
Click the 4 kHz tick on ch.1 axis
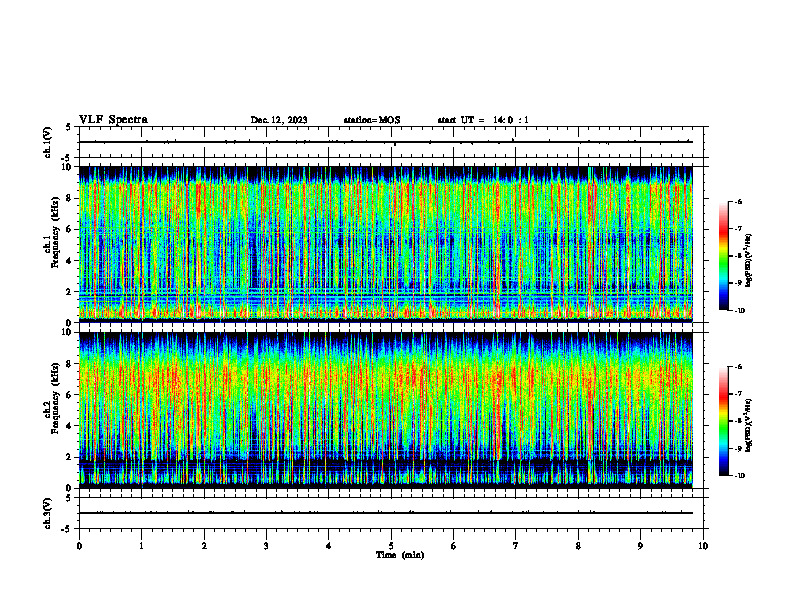(69, 261)
